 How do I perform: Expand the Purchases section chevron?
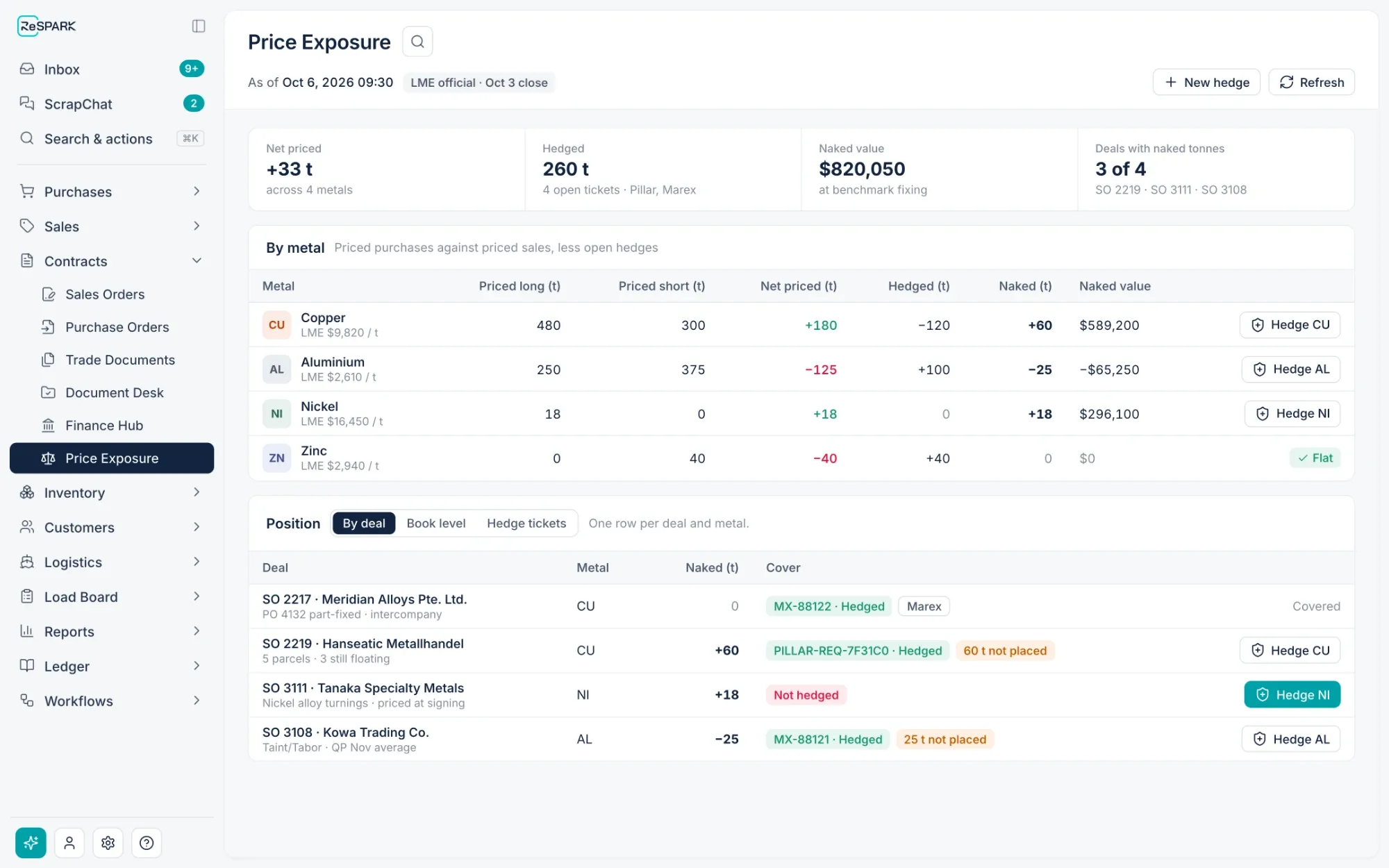[x=197, y=191]
